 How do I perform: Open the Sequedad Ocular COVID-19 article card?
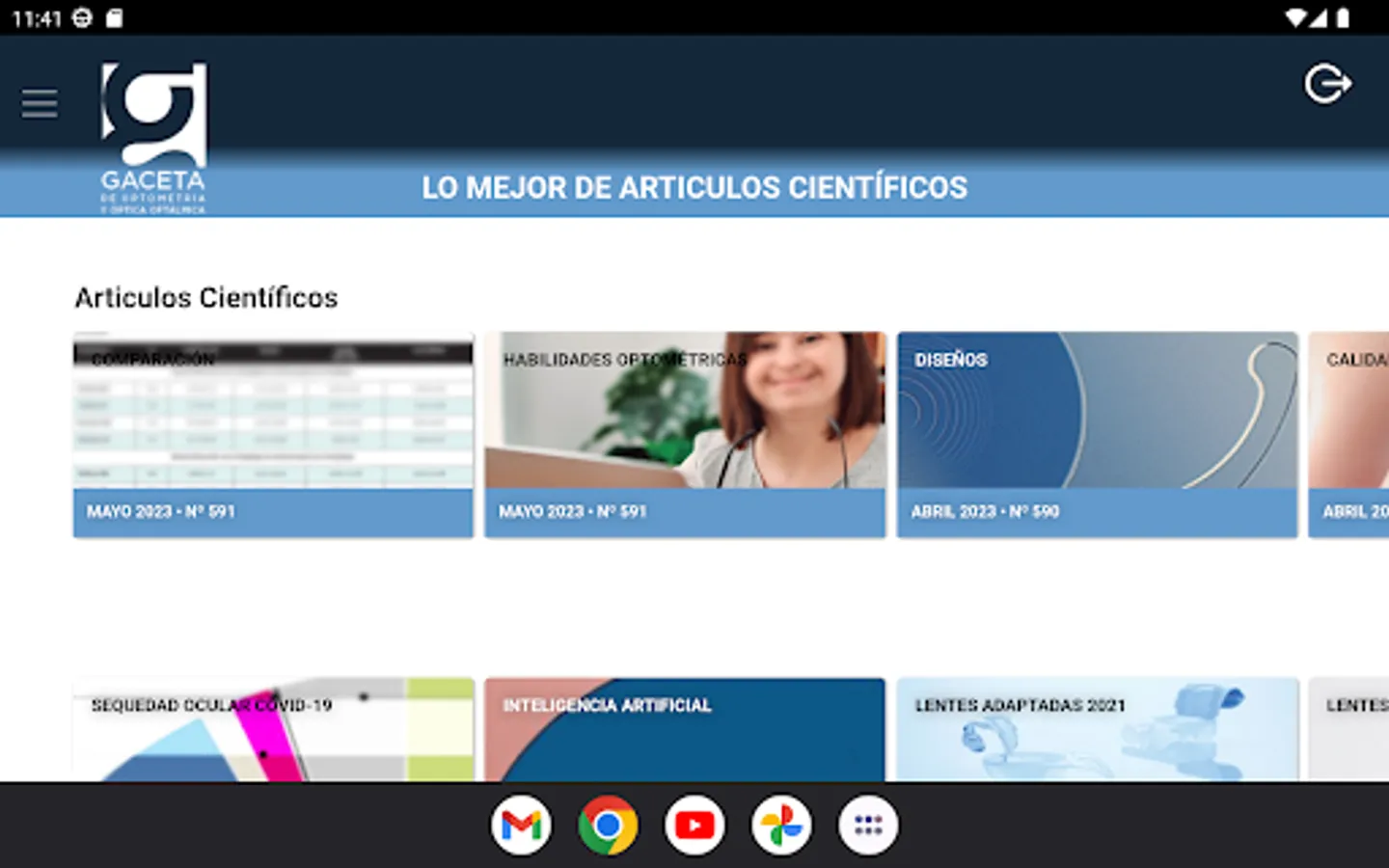[273, 729]
